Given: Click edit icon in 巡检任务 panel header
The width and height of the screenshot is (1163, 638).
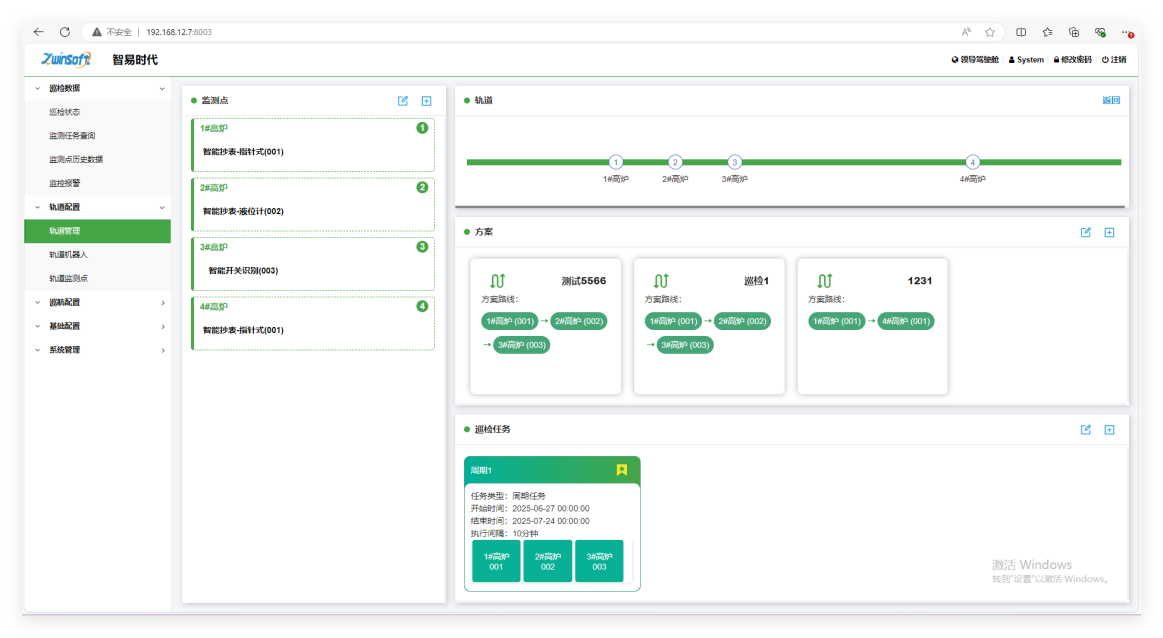Looking at the screenshot, I should [1086, 430].
